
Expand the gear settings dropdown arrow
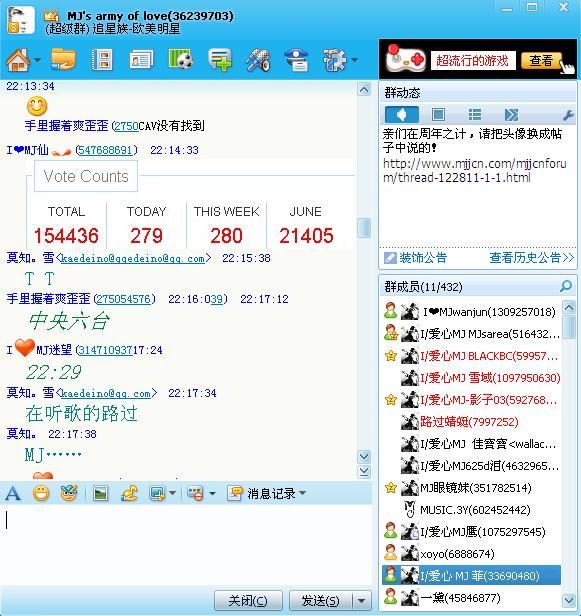click(x=354, y=60)
